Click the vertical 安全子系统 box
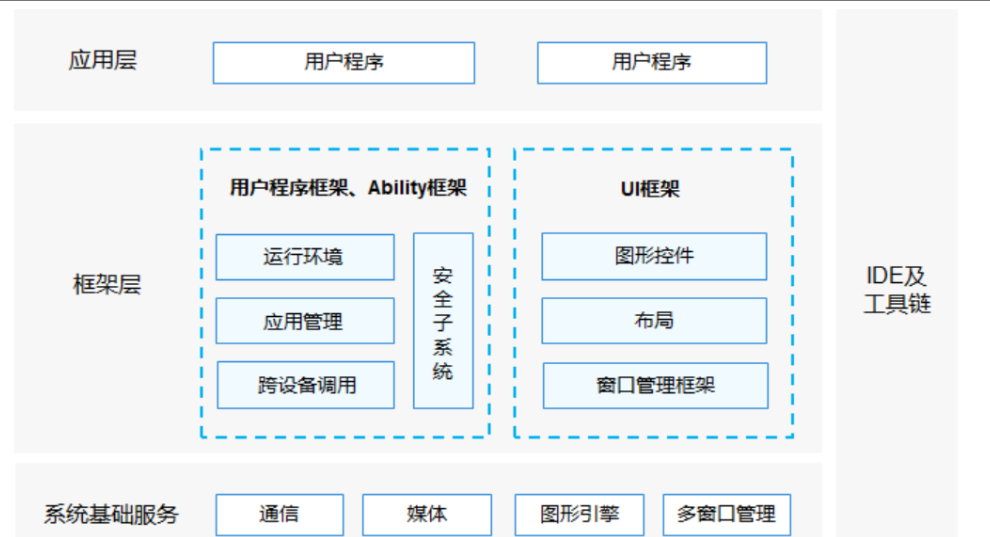The image size is (990, 537). coord(443,321)
